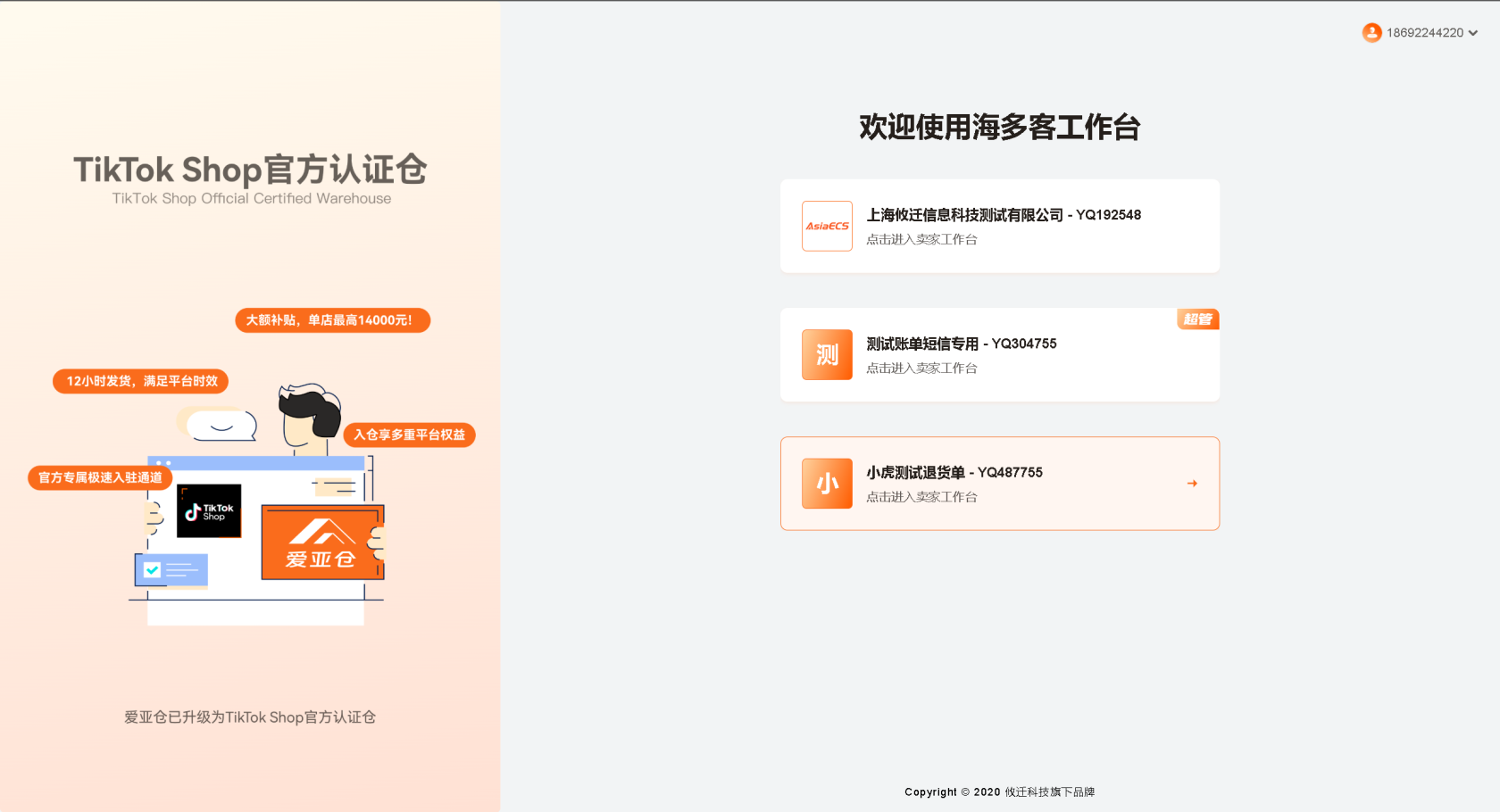Select the 测试账单短信专用 - YQ304755 account

(x=961, y=344)
